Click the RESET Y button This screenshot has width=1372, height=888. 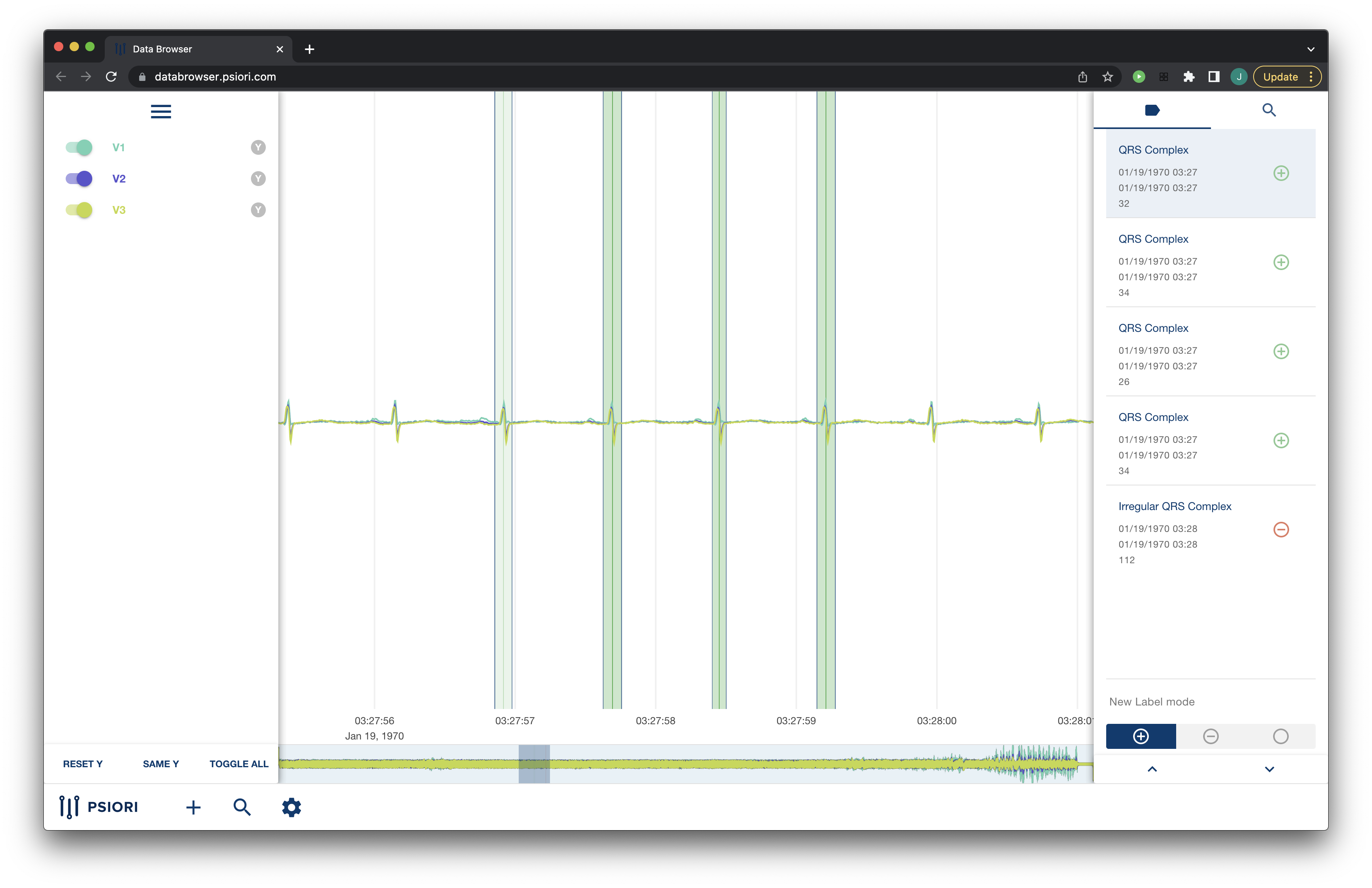pyautogui.click(x=82, y=764)
